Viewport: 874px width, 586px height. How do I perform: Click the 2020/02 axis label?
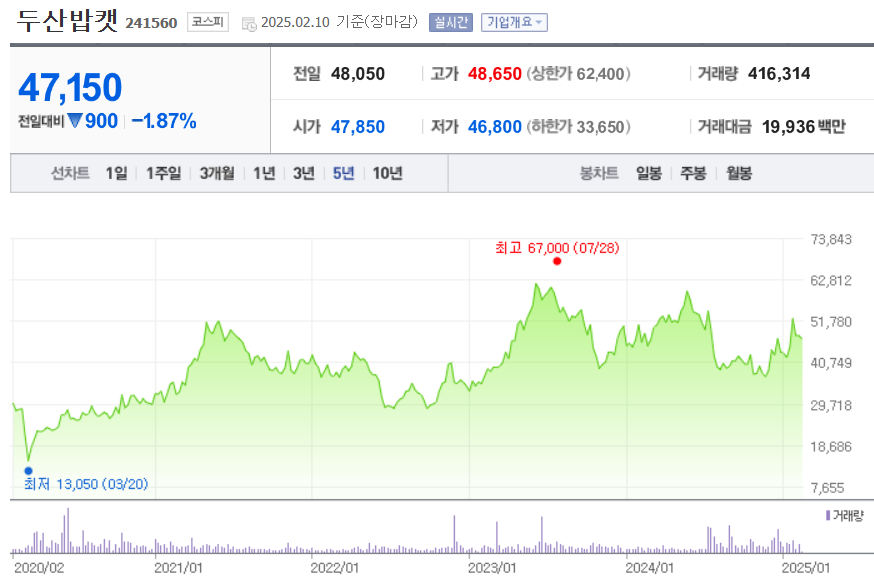39,568
